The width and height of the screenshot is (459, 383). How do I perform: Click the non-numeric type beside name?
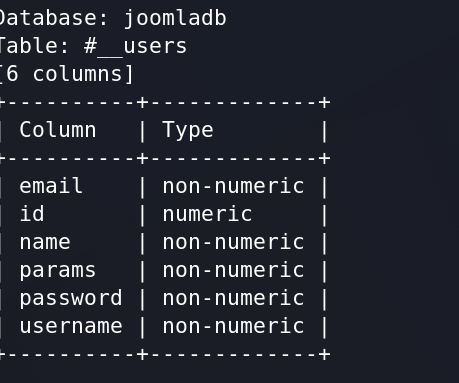point(233,242)
